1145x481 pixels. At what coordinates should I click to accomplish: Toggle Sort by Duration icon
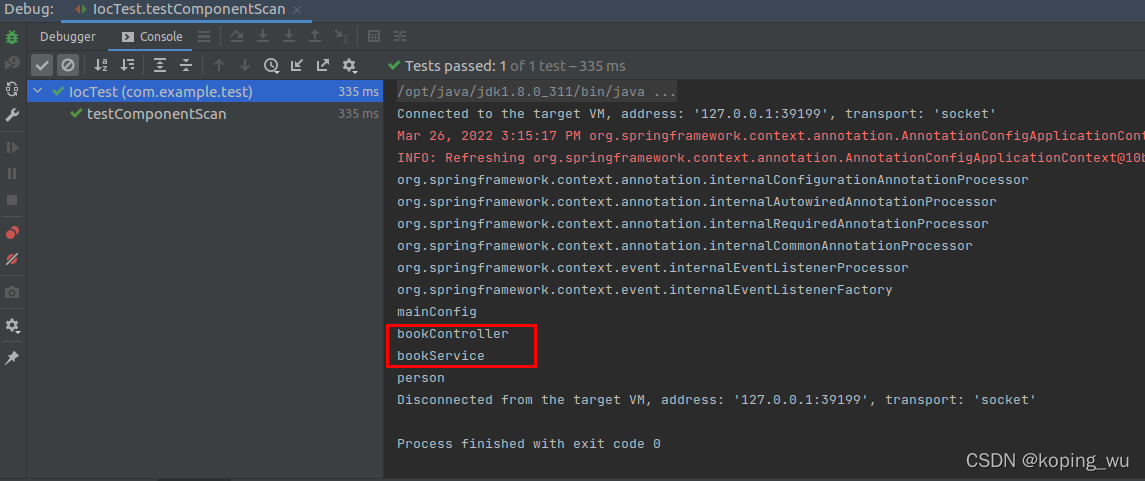[127, 65]
